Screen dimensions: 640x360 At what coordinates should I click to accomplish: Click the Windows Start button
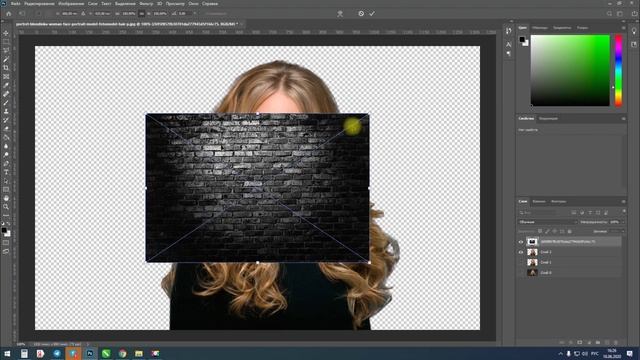click(x=7, y=353)
